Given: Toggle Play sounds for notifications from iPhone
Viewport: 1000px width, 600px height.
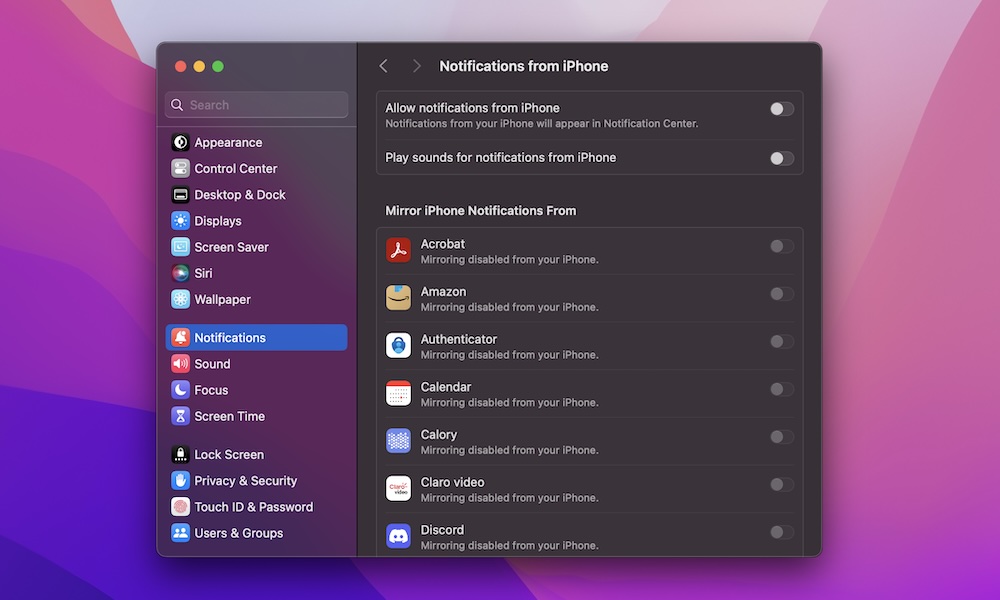Looking at the screenshot, I should click(x=782, y=158).
